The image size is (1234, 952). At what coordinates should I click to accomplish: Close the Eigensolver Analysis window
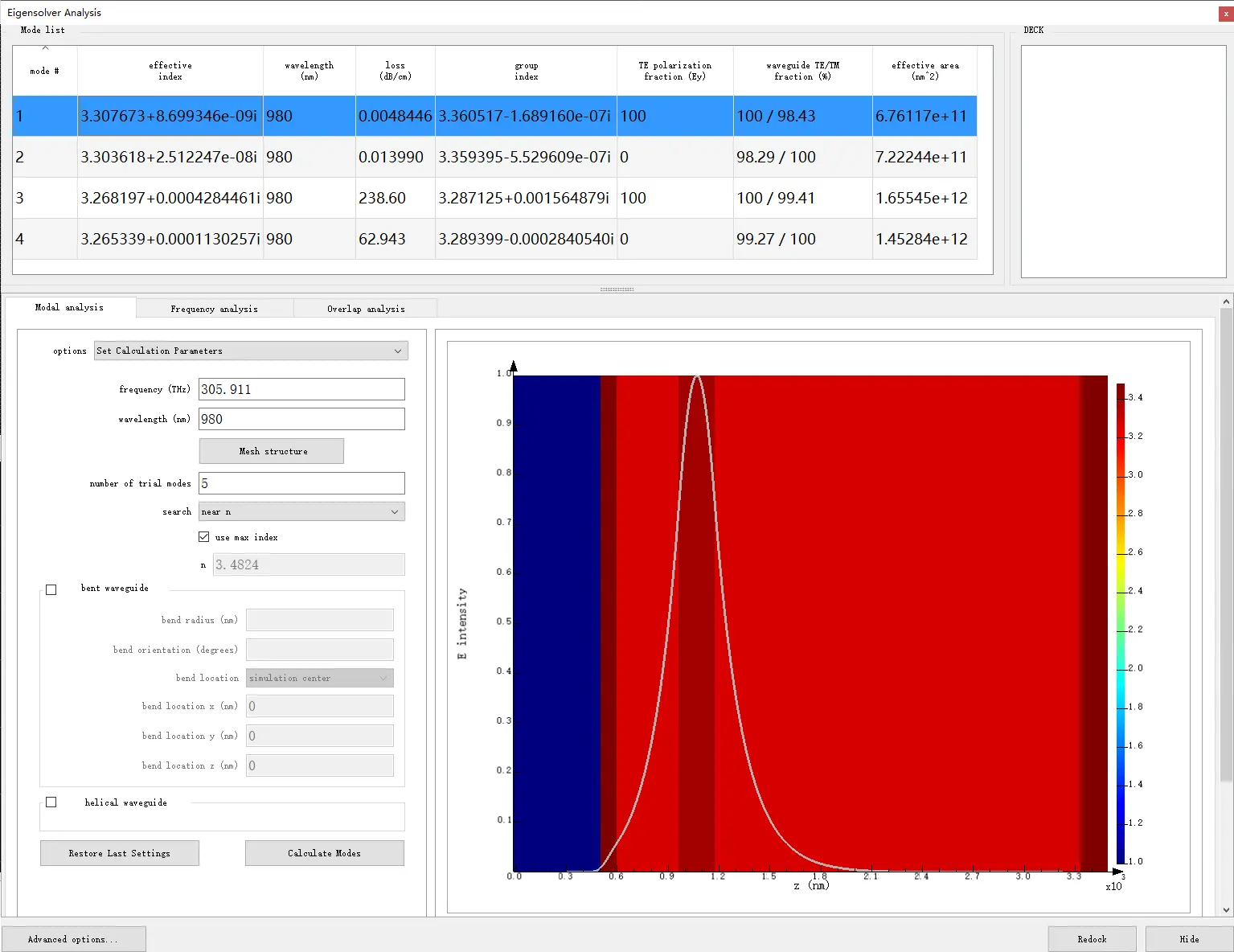tap(1225, 13)
